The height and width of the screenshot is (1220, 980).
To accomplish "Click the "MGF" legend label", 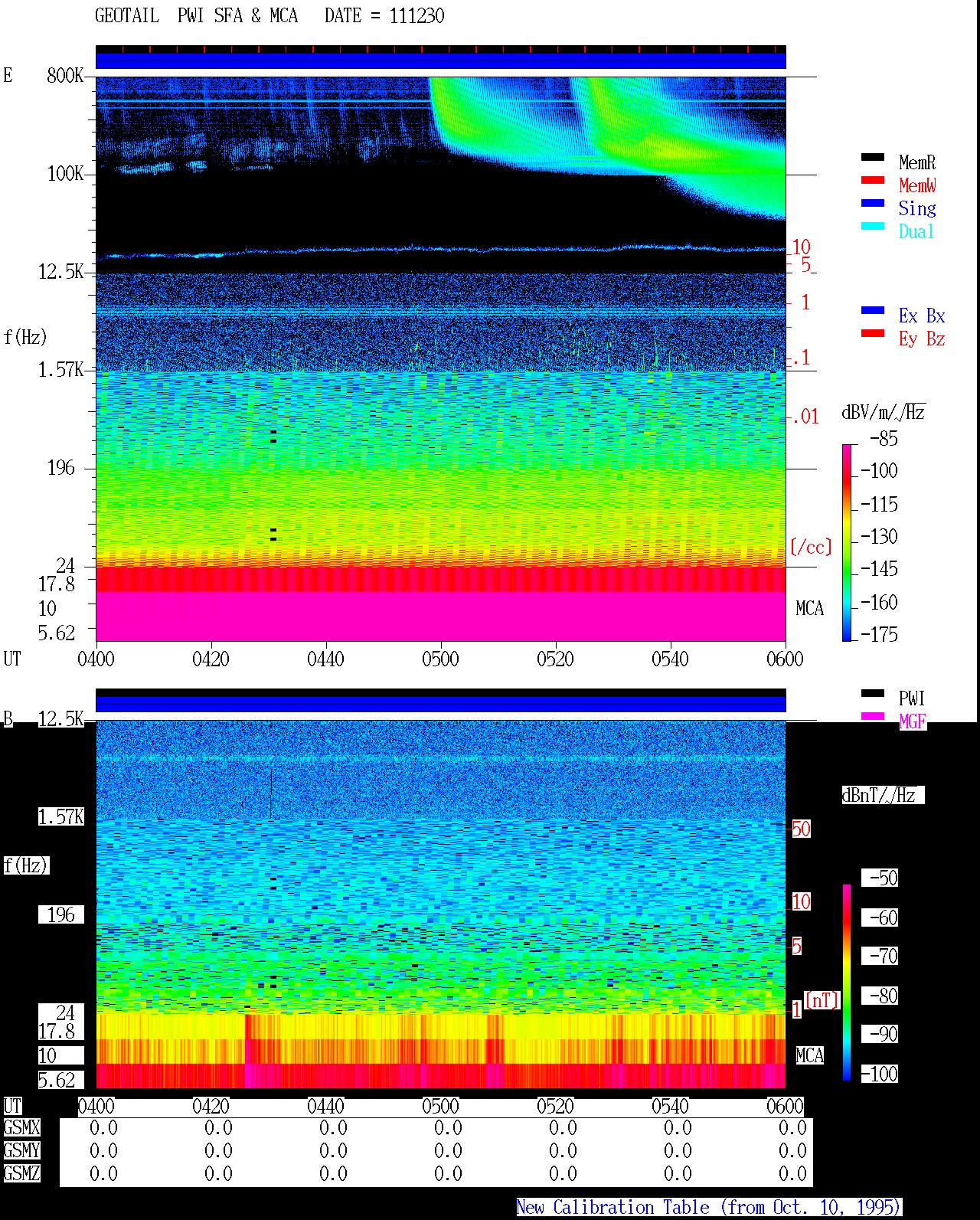I will pos(913,721).
